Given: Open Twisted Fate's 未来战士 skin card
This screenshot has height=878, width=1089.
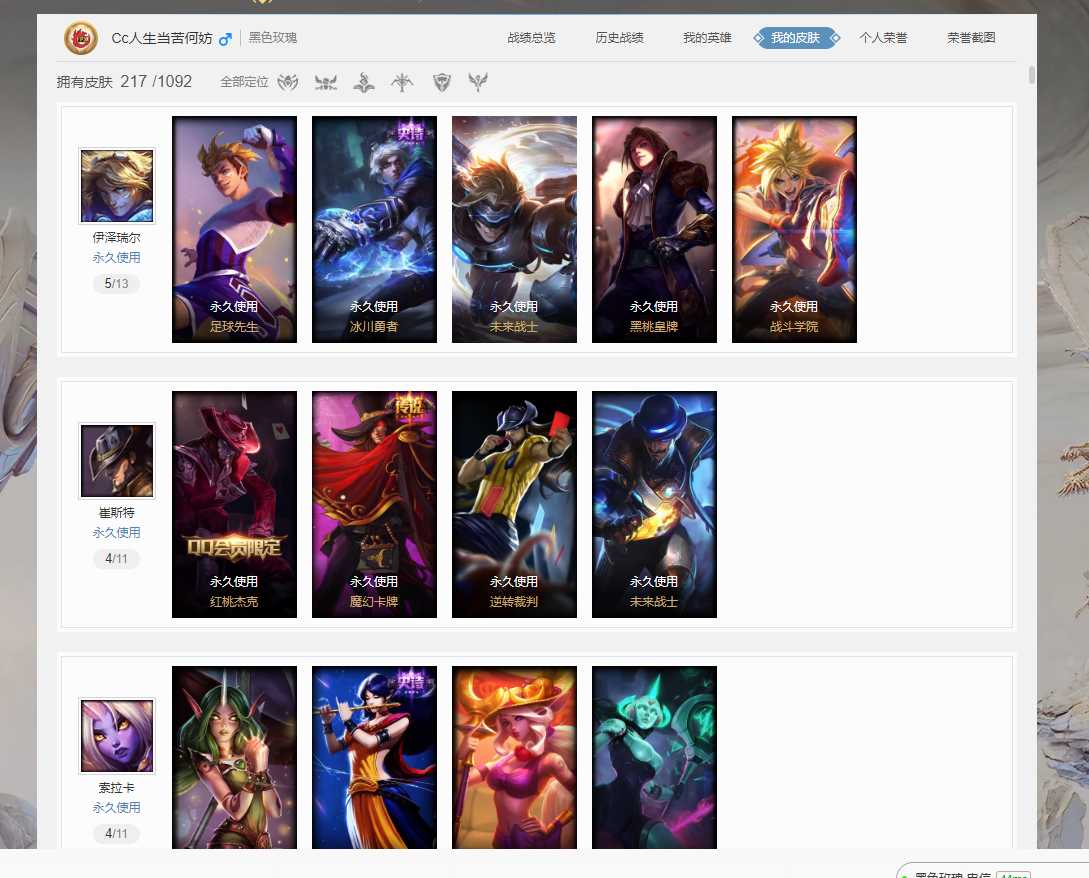Looking at the screenshot, I should 654,504.
